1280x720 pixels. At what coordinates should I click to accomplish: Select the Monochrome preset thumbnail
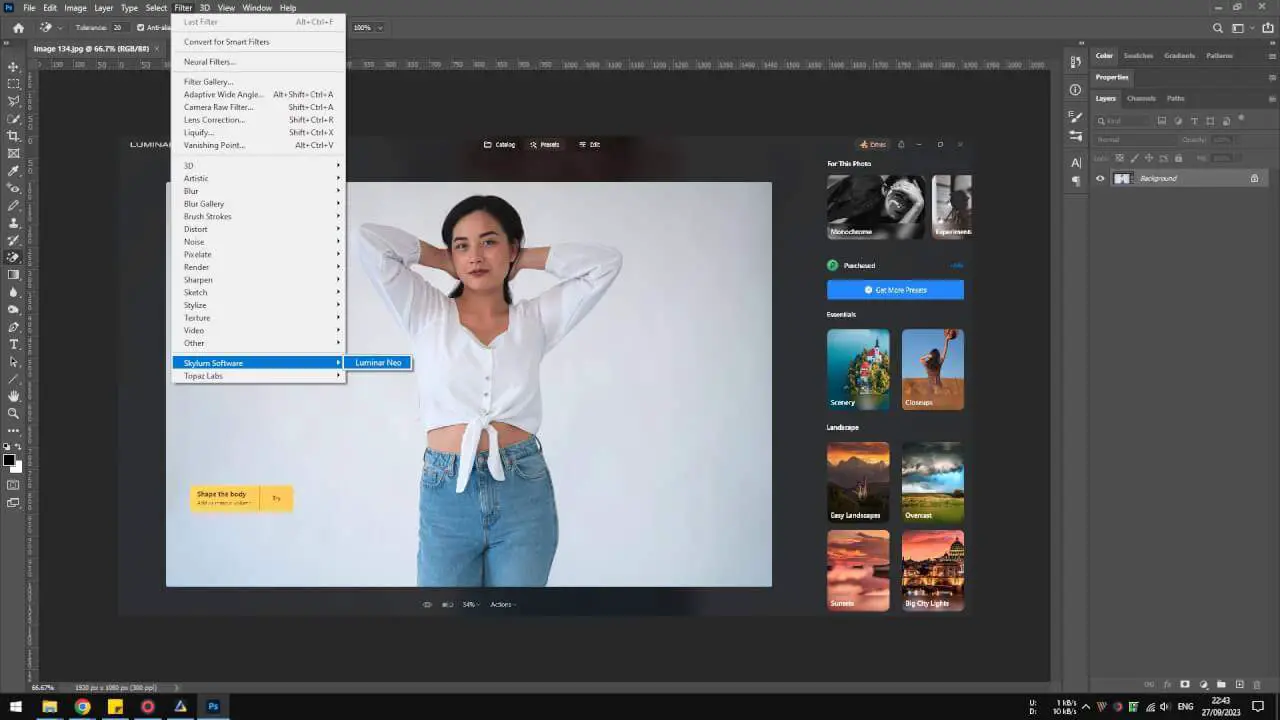tap(875, 207)
